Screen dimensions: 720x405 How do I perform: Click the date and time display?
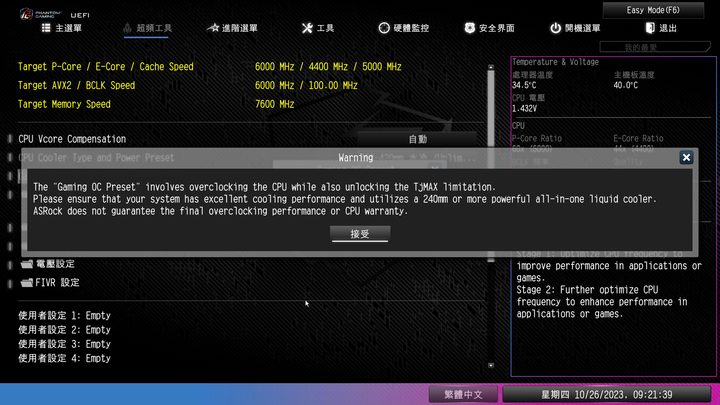coord(607,394)
